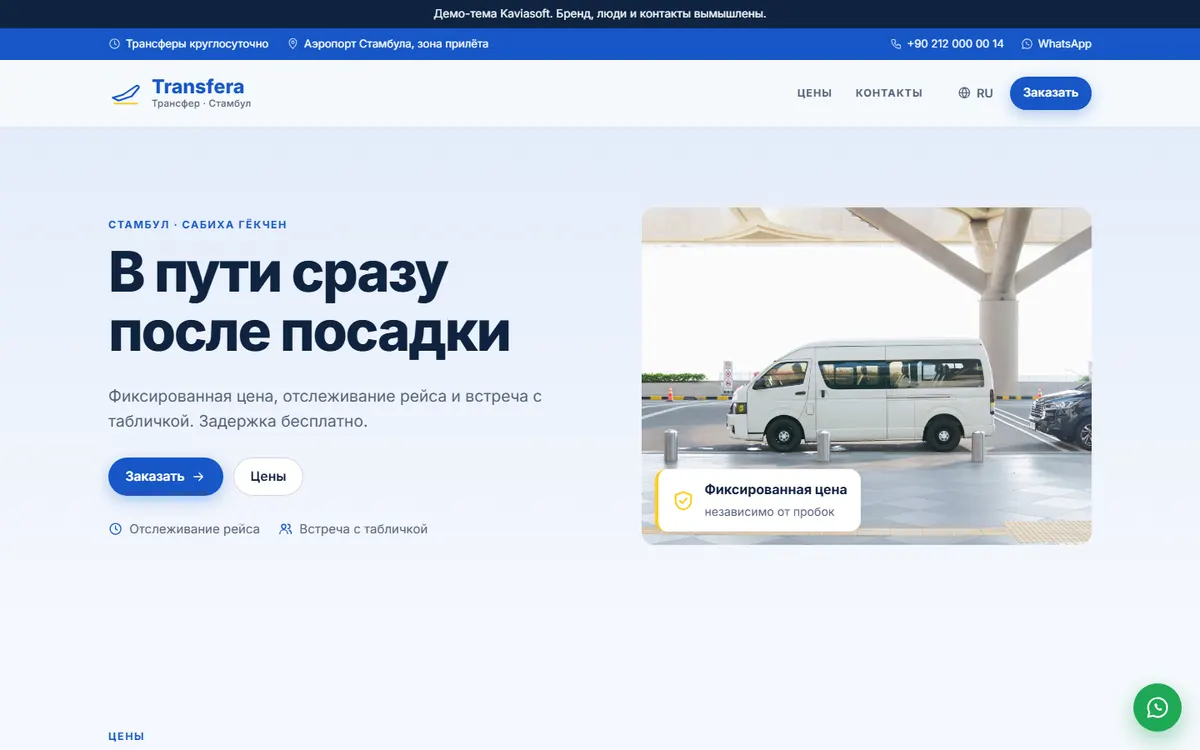Click the paragraph starting Фиксированная цена, отслеживание рейса

(325, 408)
